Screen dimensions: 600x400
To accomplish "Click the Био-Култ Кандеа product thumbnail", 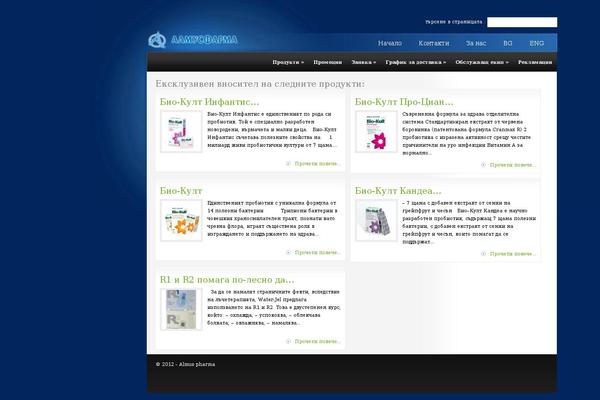I will 376,220.
